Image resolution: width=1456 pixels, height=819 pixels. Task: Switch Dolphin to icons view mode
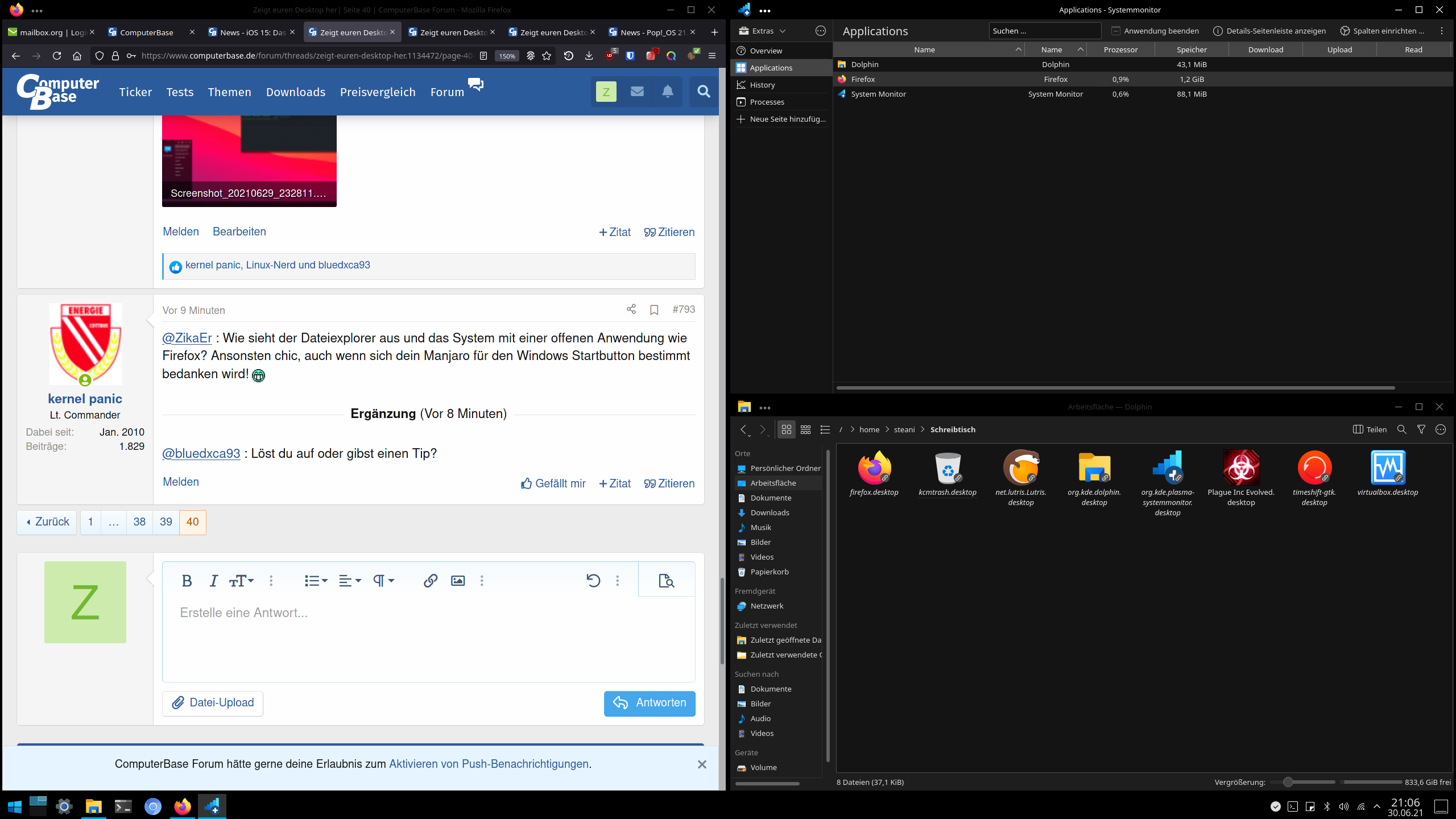point(787,429)
